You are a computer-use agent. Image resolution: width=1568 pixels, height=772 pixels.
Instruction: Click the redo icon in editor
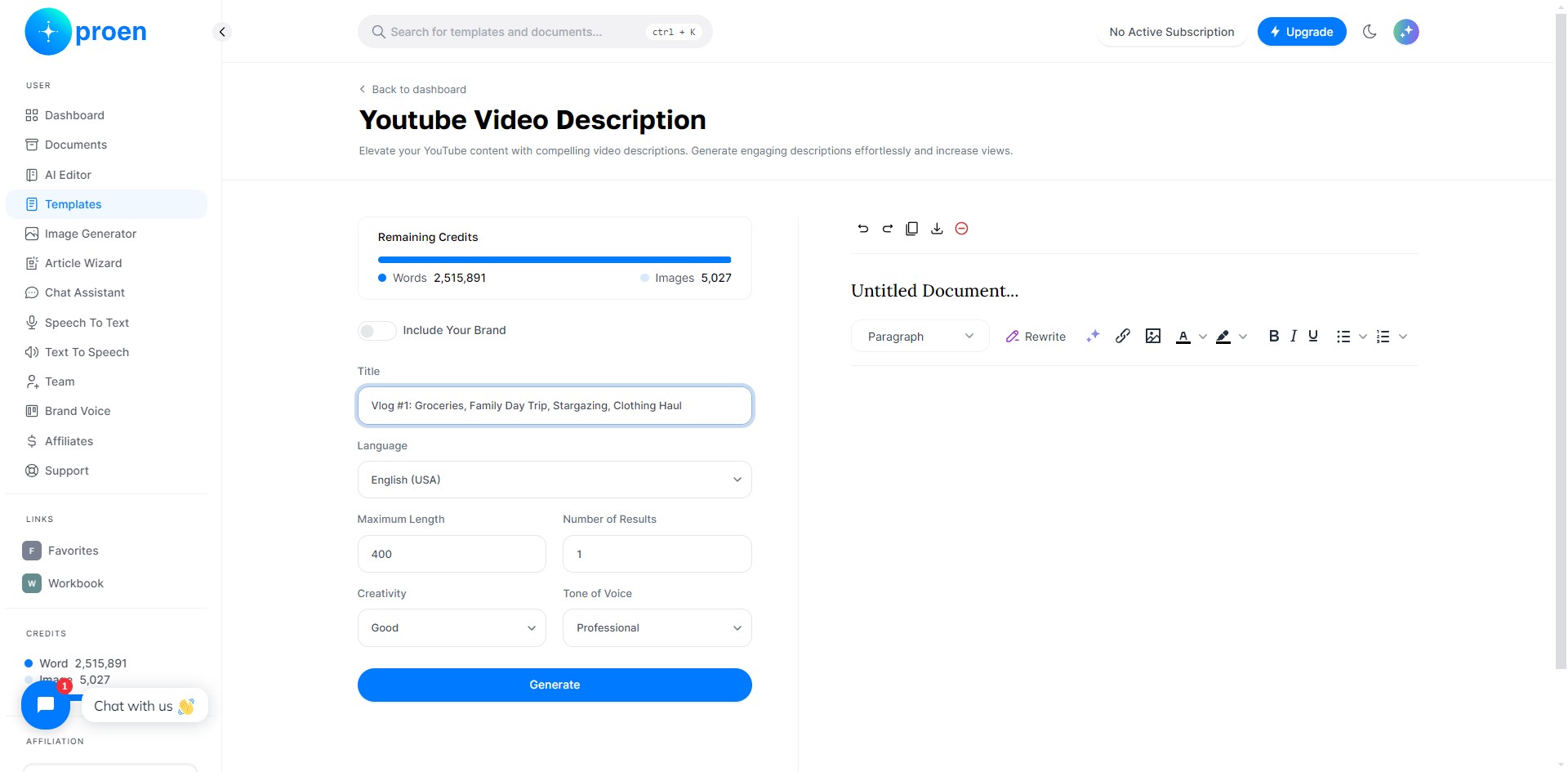tap(888, 229)
